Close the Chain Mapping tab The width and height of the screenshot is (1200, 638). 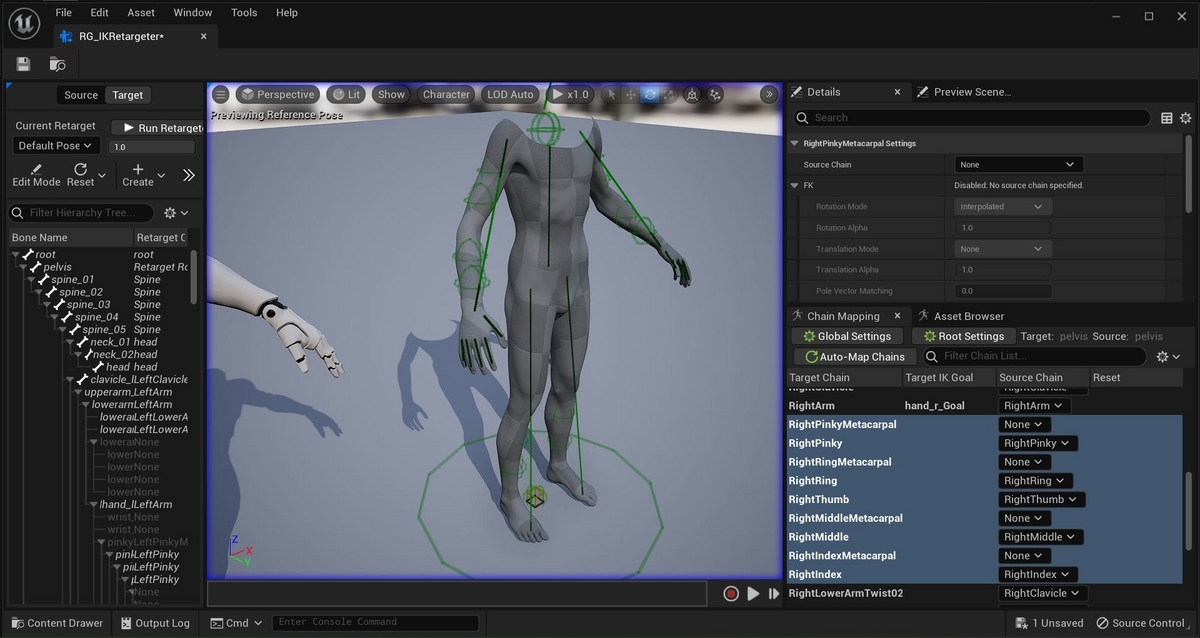pyautogui.click(x=898, y=316)
